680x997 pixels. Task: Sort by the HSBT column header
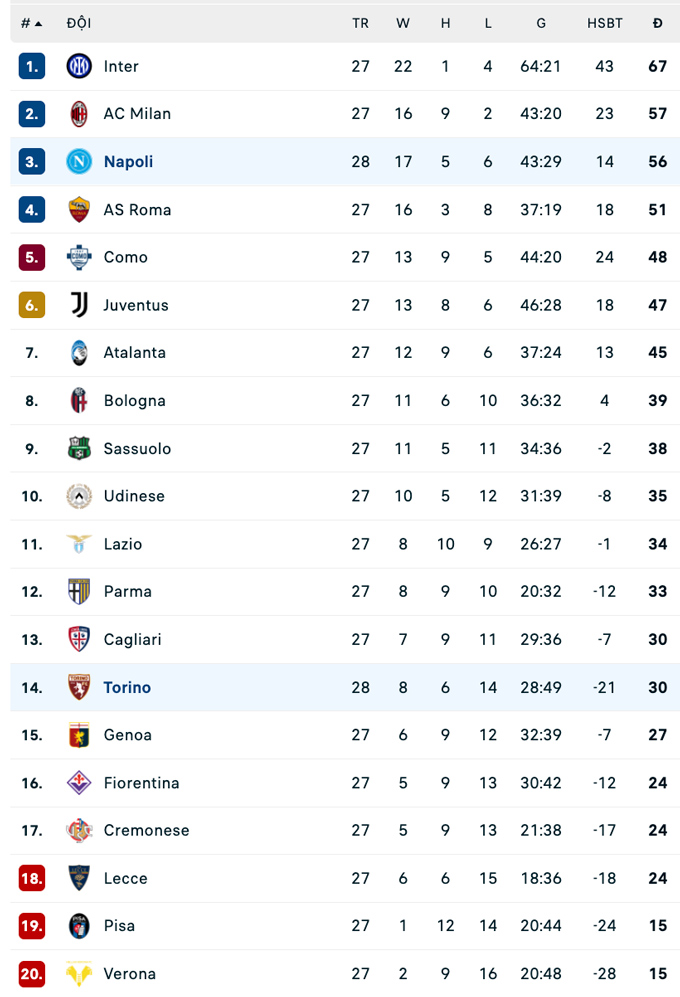click(x=605, y=23)
